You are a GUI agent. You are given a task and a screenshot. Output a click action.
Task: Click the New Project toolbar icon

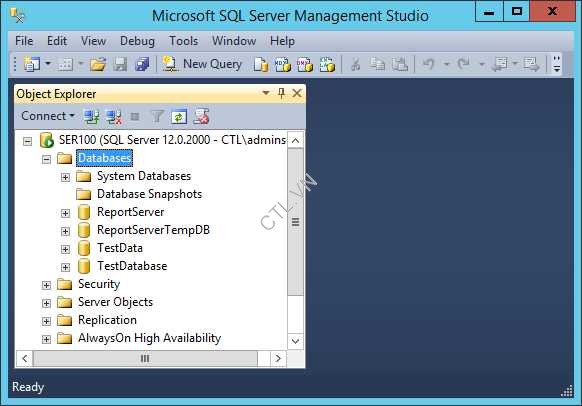[x=32, y=64]
